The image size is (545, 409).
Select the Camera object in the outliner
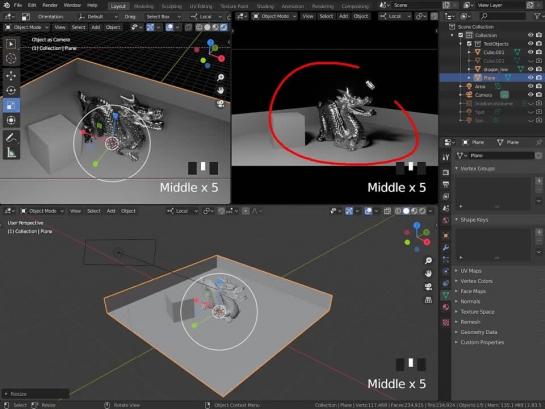point(483,95)
